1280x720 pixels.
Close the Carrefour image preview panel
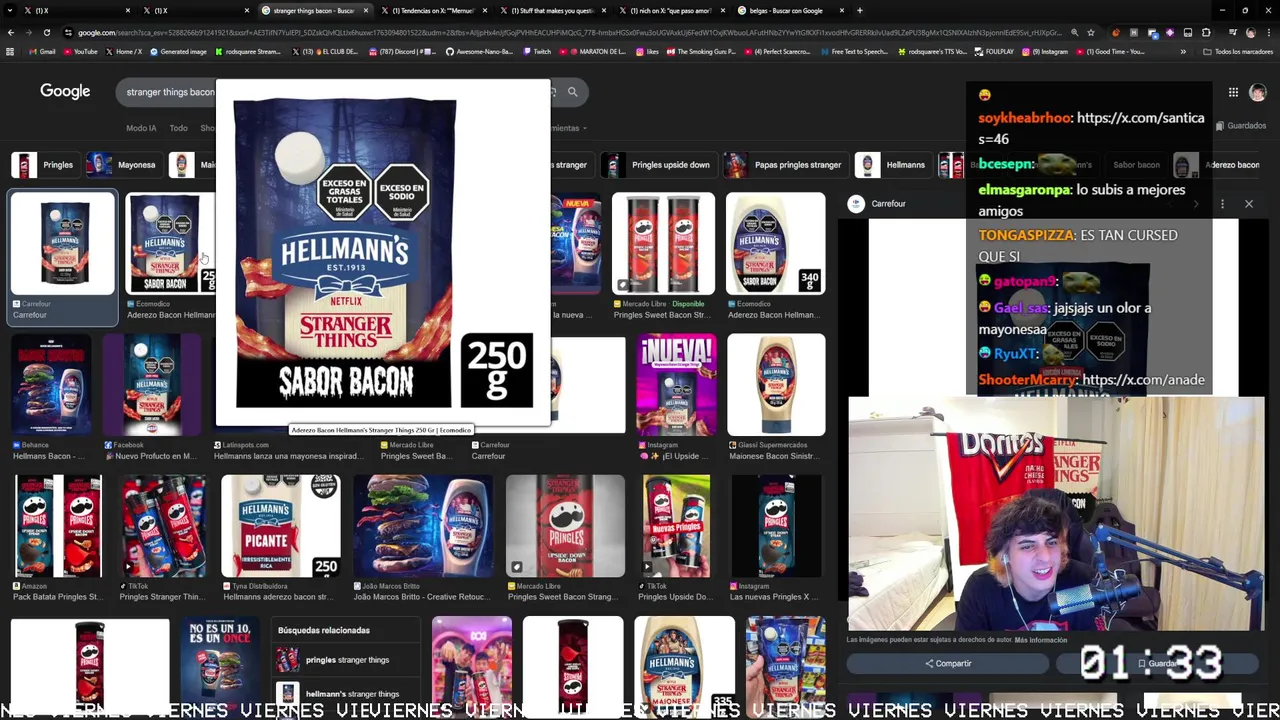point(1248,204)
